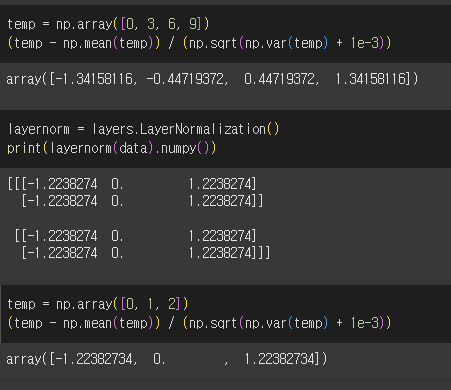Click the line 'layernorm = layers.LayerNormalization()'
This screenshot has height=390, width=451.
coord(143,129)
